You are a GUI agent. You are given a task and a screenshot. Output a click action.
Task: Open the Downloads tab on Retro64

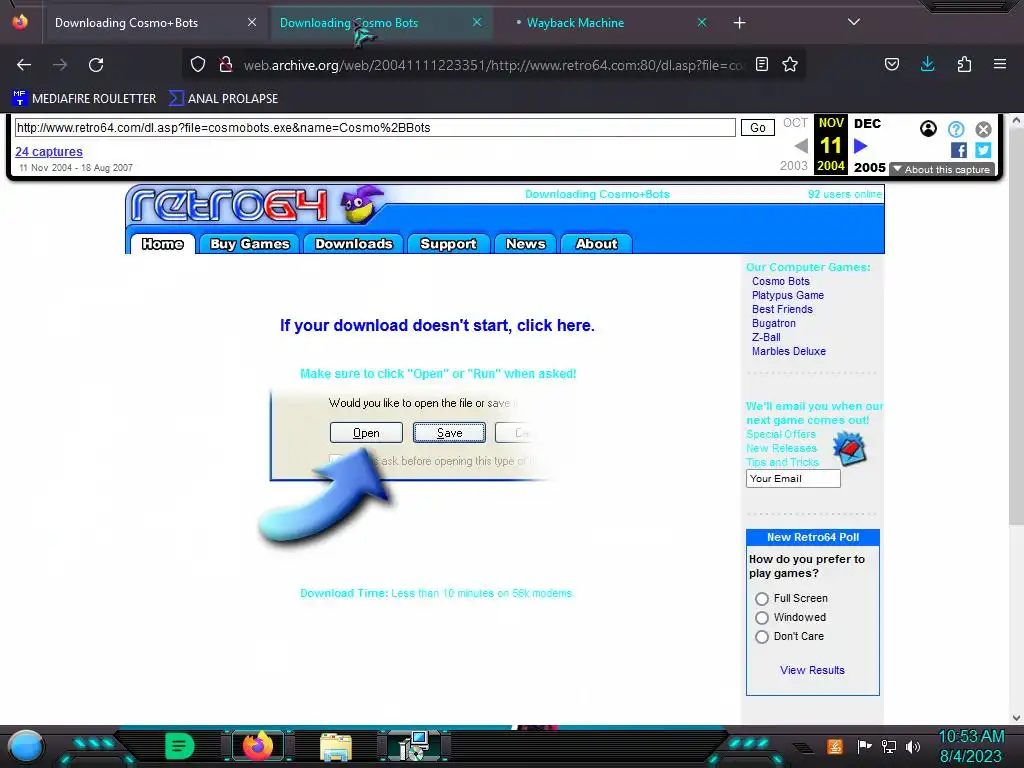[353, 244]
